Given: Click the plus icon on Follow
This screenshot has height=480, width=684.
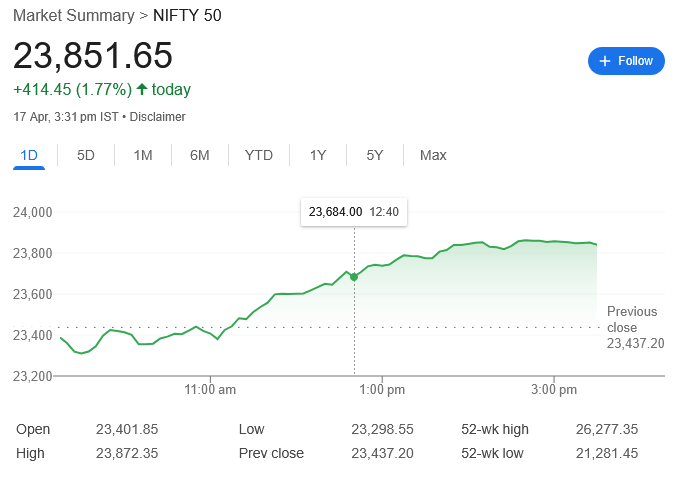Looking at the screenshot, I should point(605,61).
